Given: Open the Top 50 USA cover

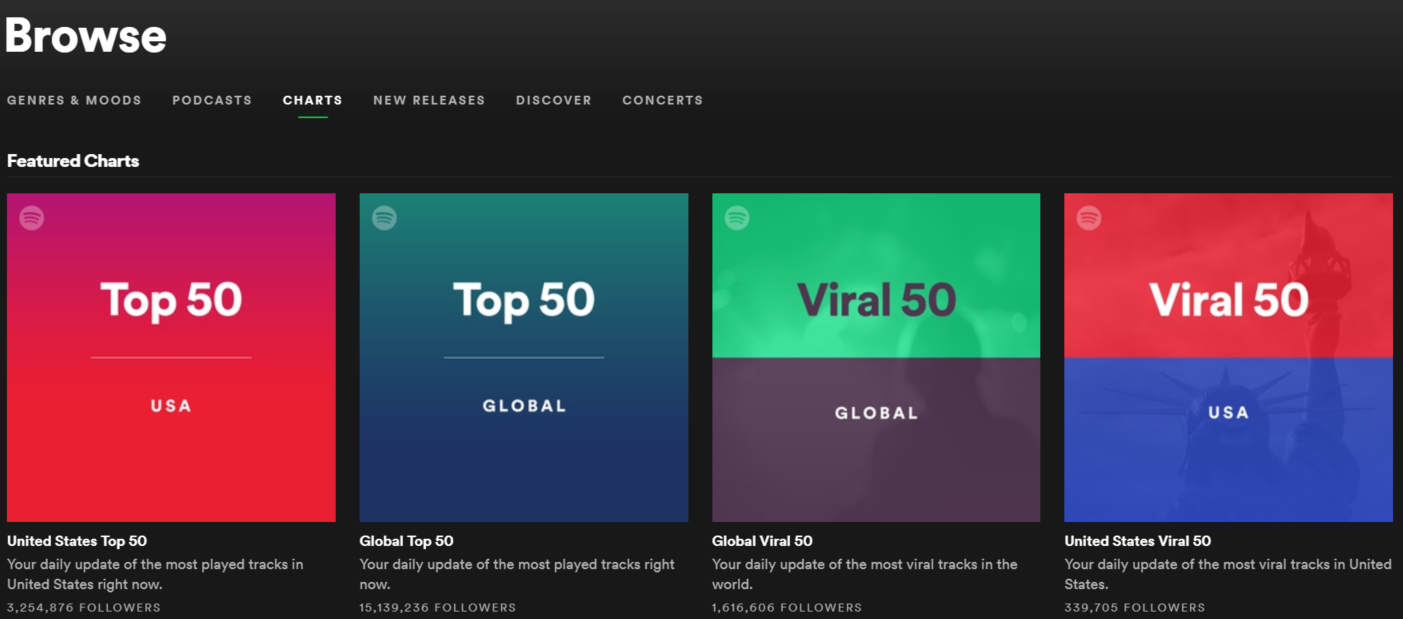Looking at the screenshot, I should point(171,358).
